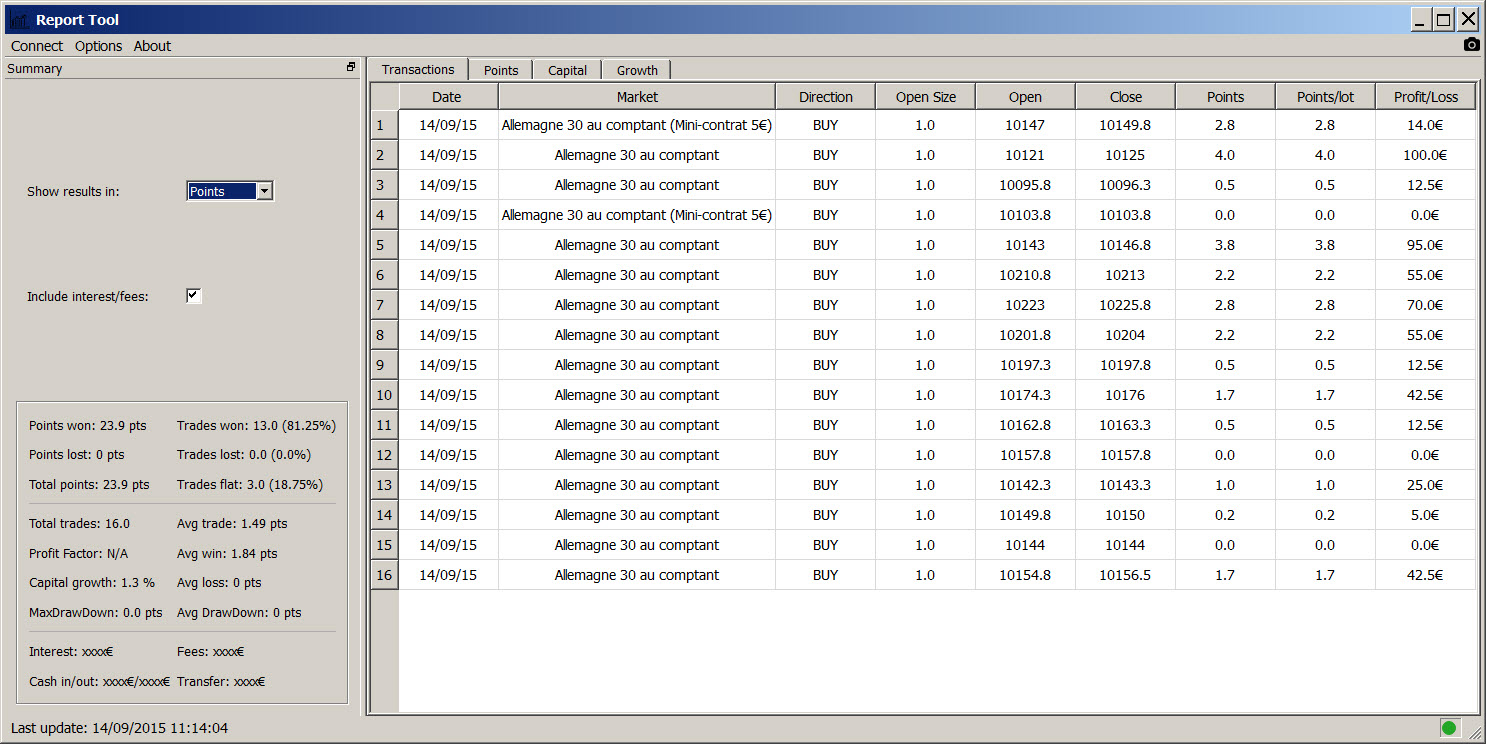Select row 16 via its row header

[384, 575]
